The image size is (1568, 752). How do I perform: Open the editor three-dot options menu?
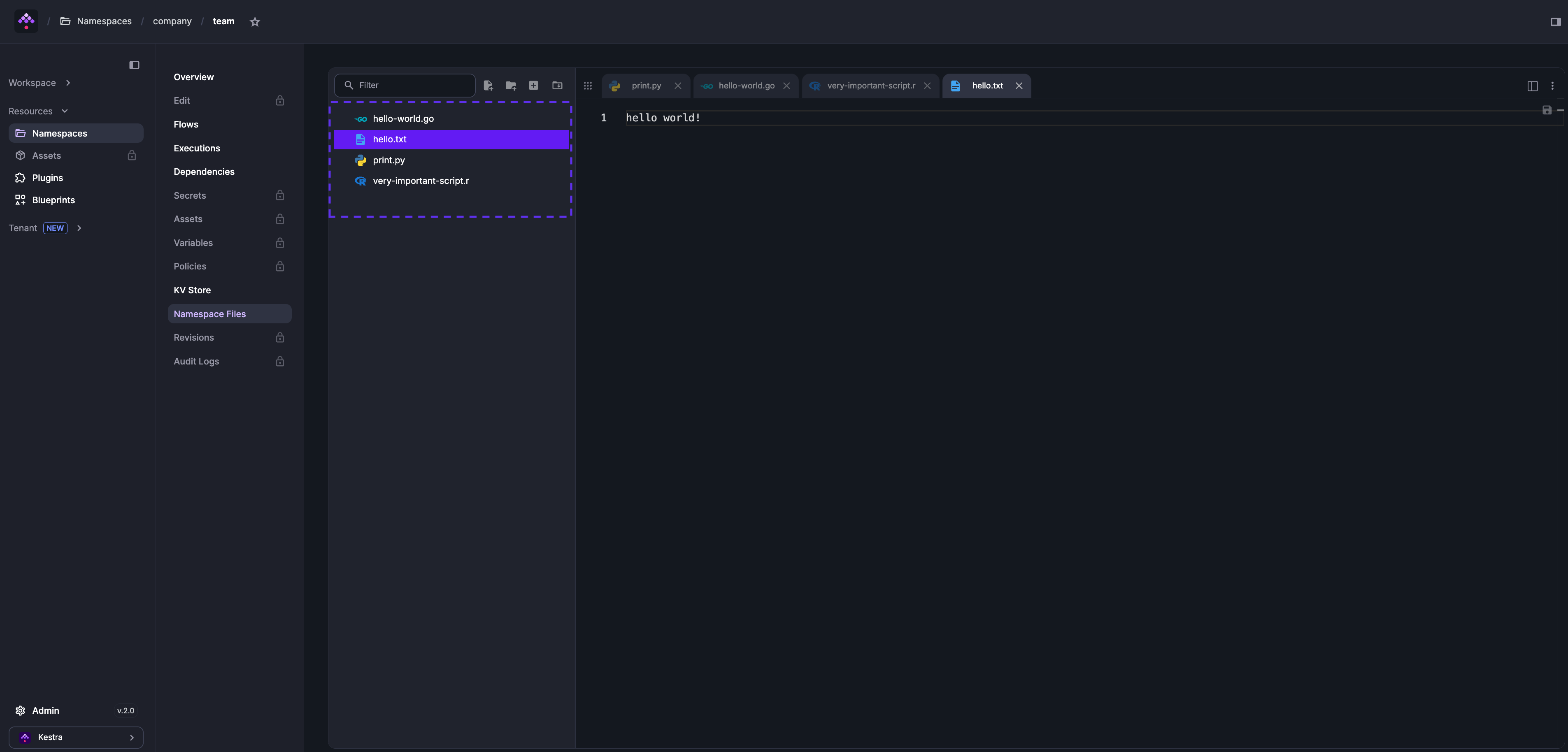(1552, 86)
